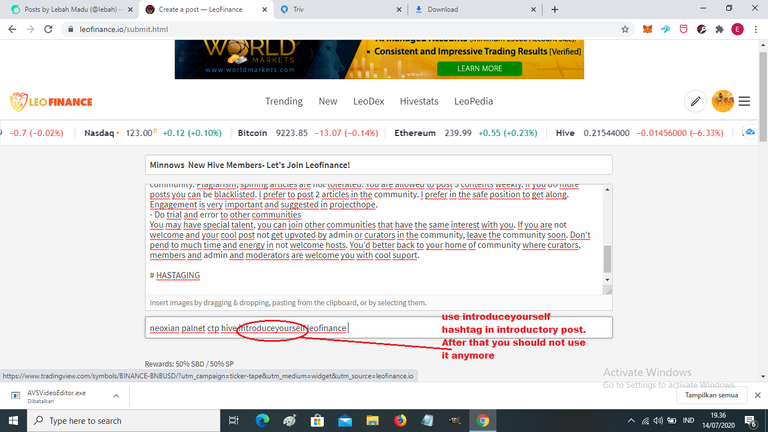
Task: Open notification center icon
Action: 750,421
